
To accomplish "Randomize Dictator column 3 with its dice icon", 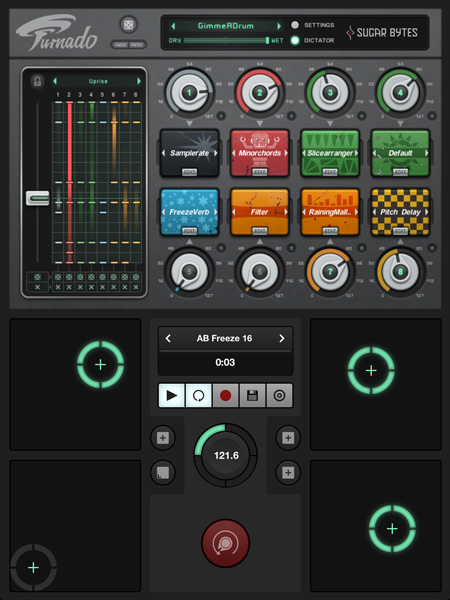I will [80, 277].
